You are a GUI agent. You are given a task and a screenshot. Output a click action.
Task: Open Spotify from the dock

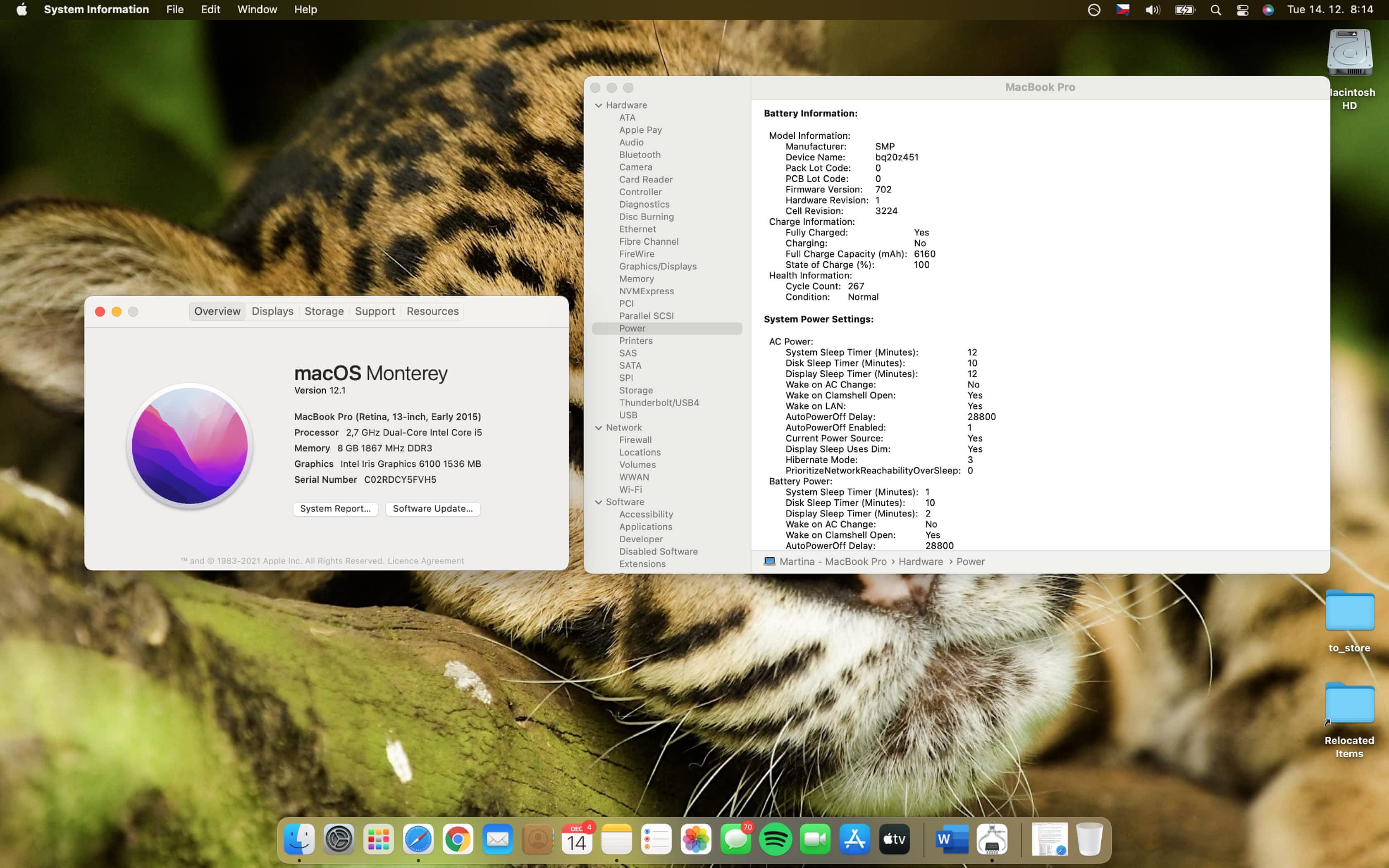point(775,839)
